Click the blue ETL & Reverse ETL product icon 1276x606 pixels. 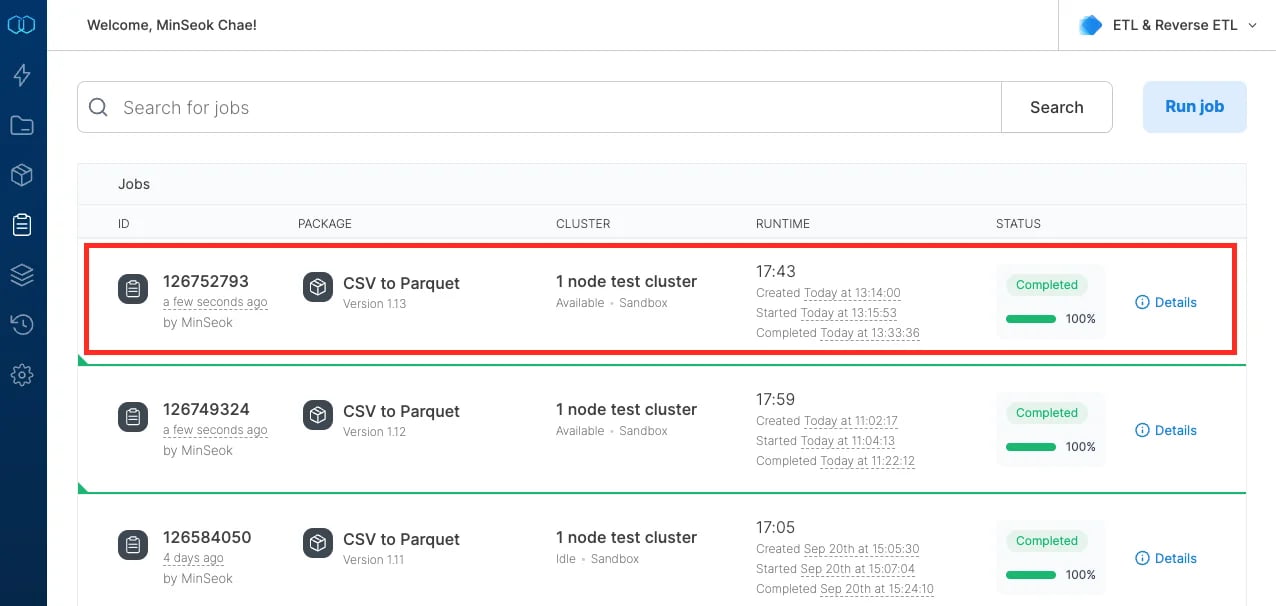tap(1091, 25)
